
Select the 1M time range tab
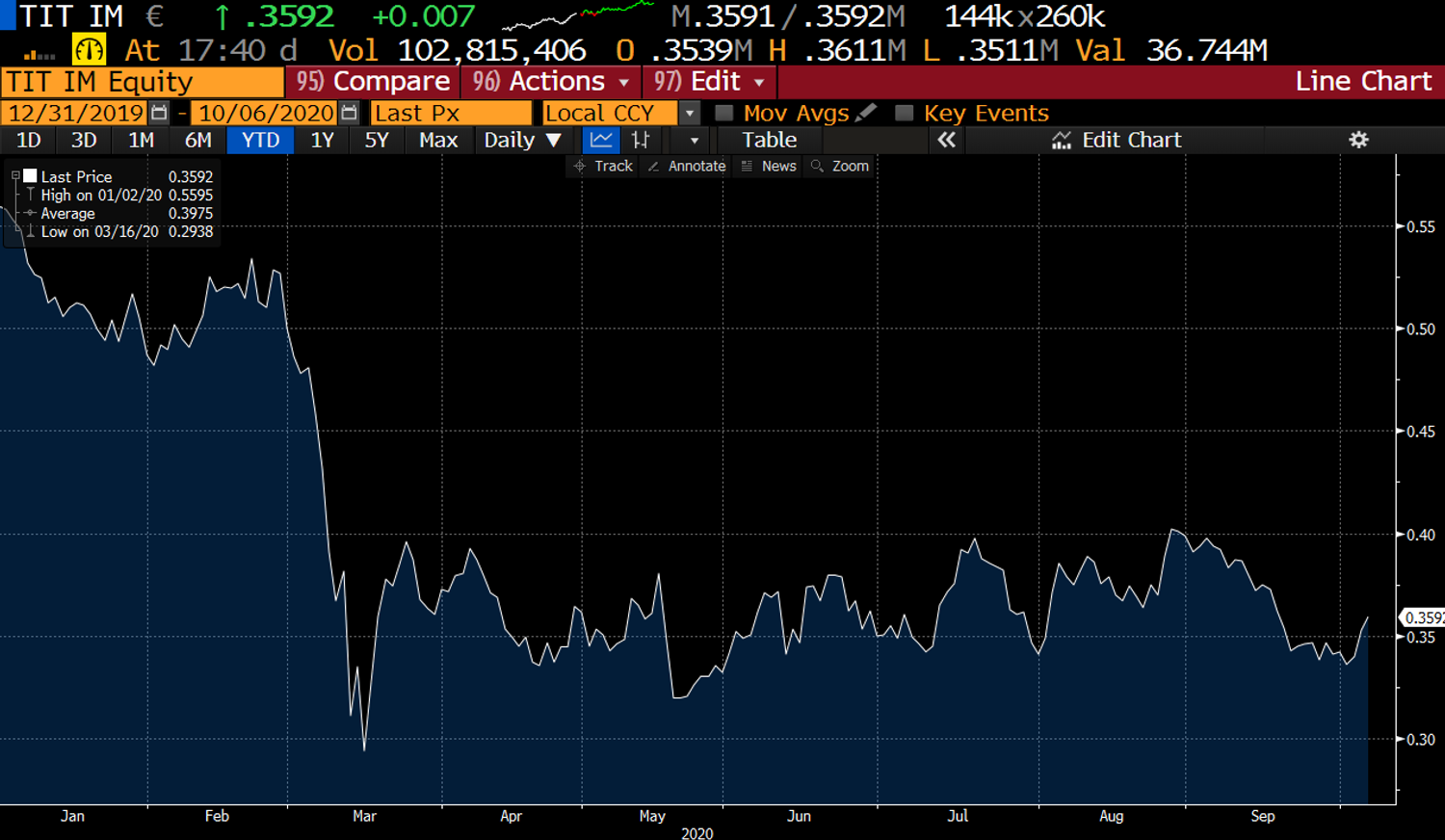click(141, 140)
